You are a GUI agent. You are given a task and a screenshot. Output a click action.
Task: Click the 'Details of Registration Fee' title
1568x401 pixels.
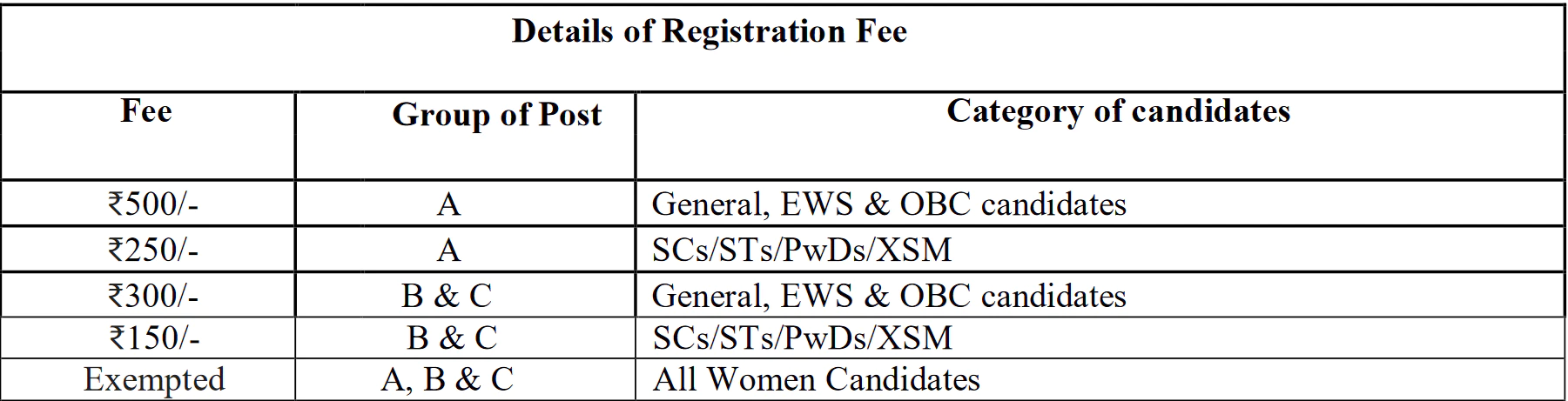(710, 32)
